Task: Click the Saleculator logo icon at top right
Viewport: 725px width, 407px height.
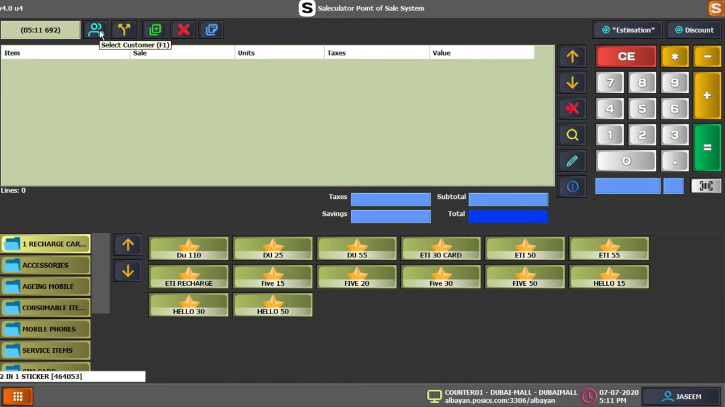Action: (x=715, y=8)
